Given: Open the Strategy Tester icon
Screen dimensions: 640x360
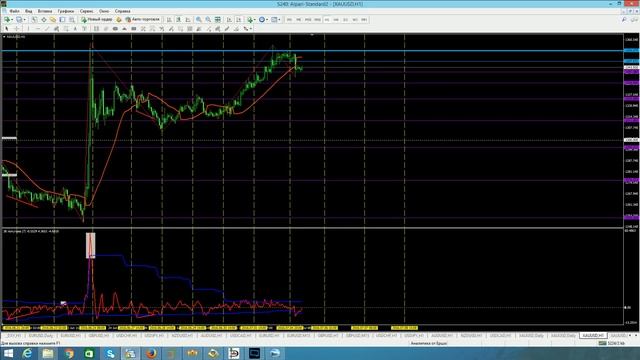Looking at the screenshot, I should click(x=72, y=20).
